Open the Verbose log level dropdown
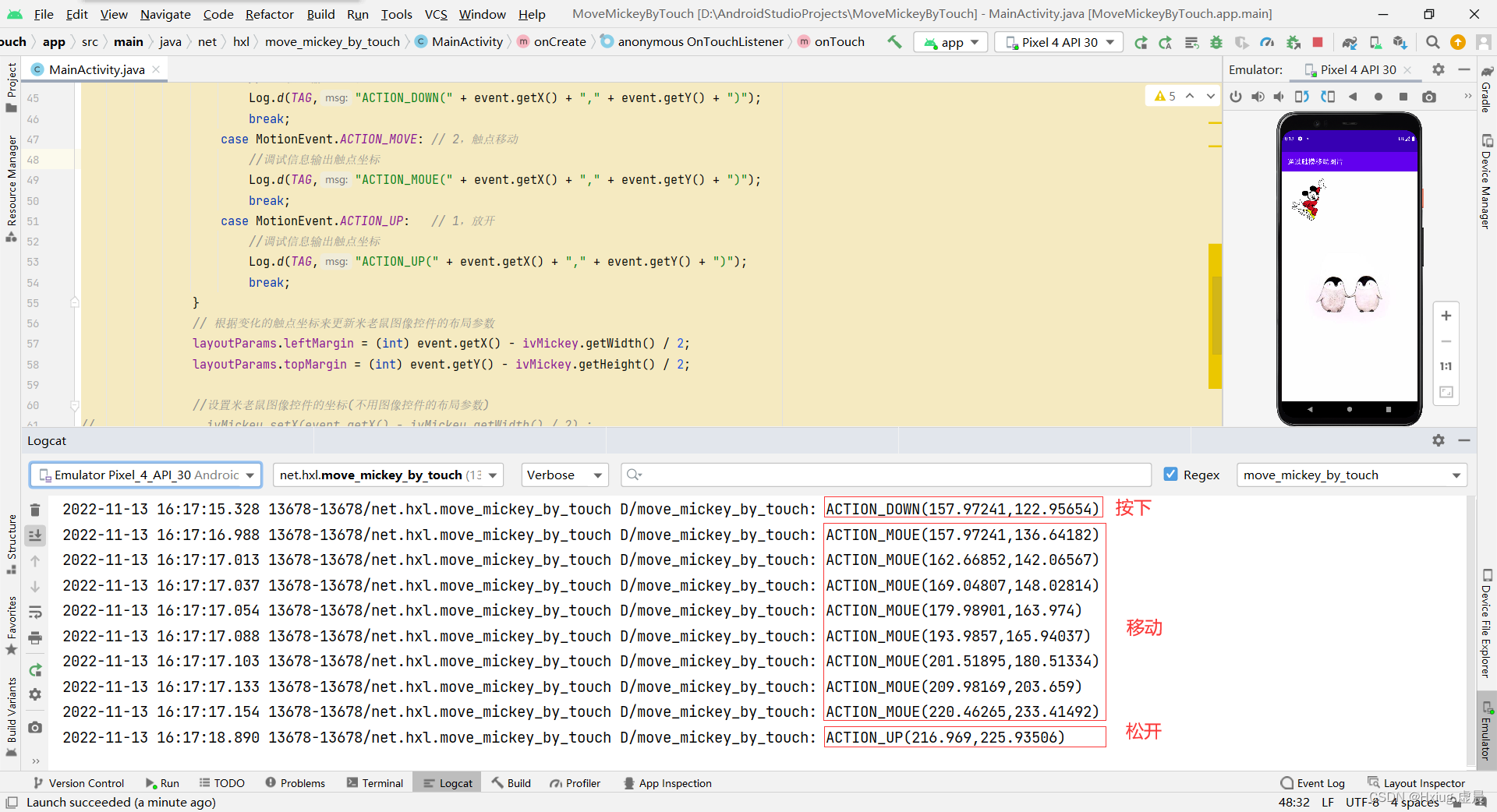Image resolution: width=1497 pixels, height=812 pixels. click(564, 475)
